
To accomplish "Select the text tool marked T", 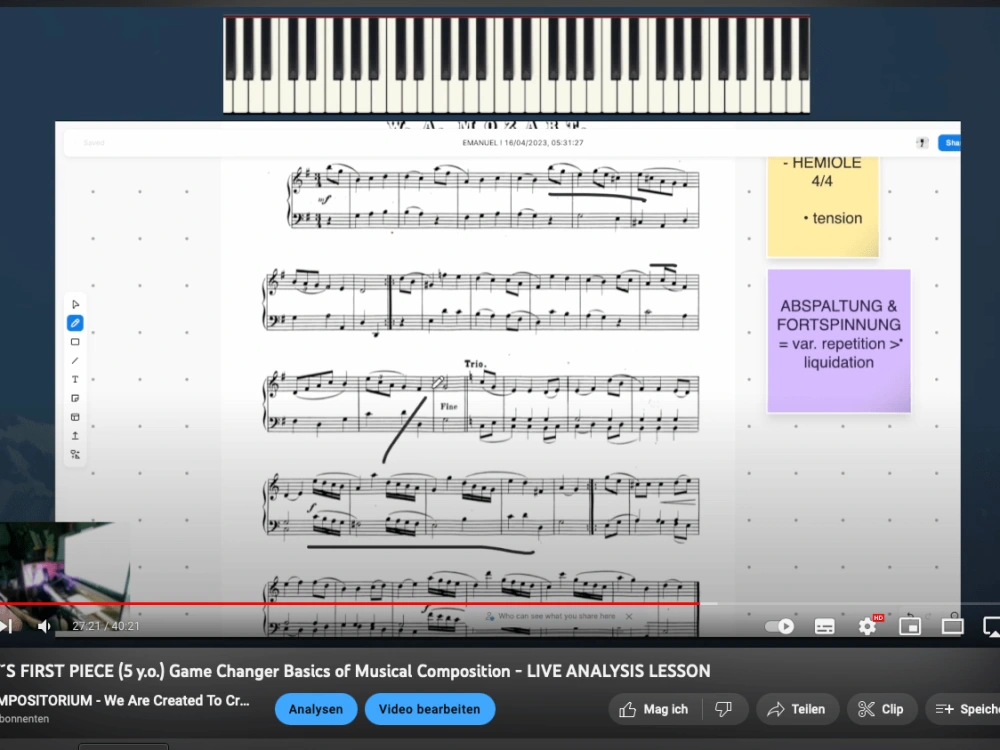I will click(75, 379).
